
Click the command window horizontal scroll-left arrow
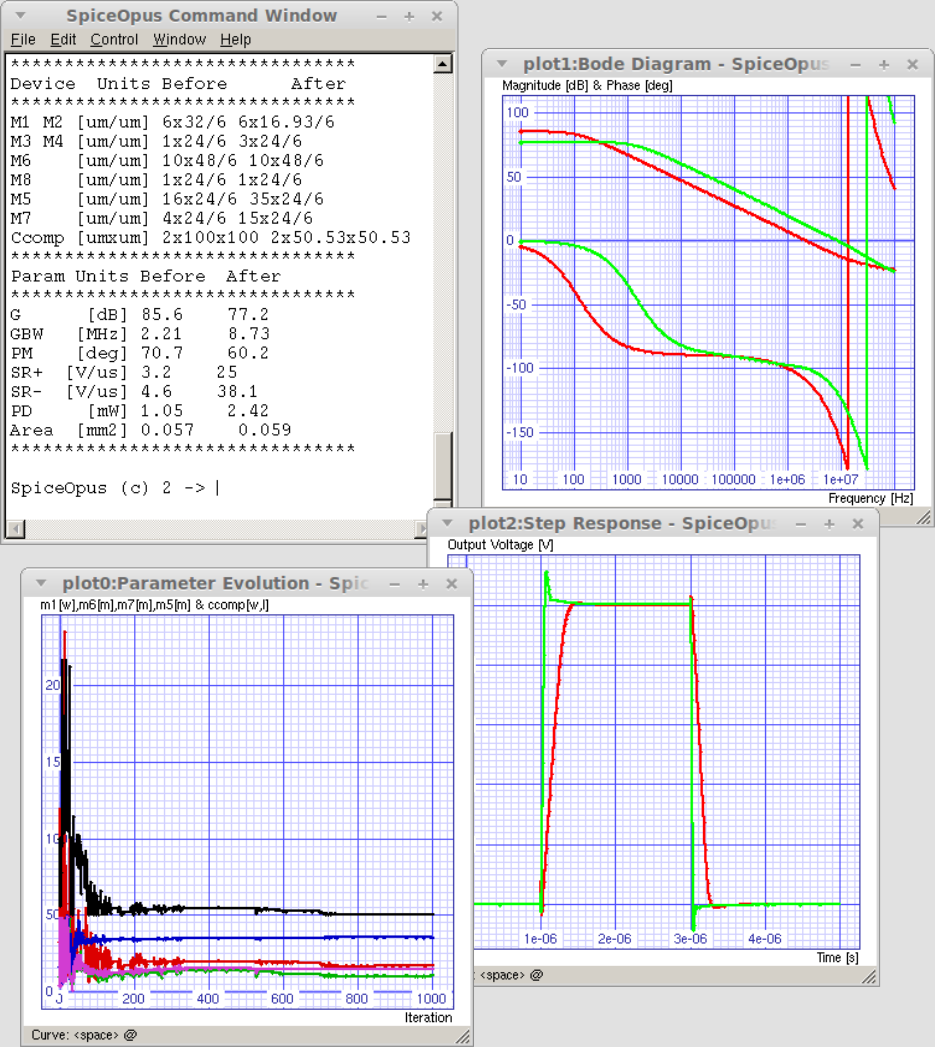click(x=15, y=529)
